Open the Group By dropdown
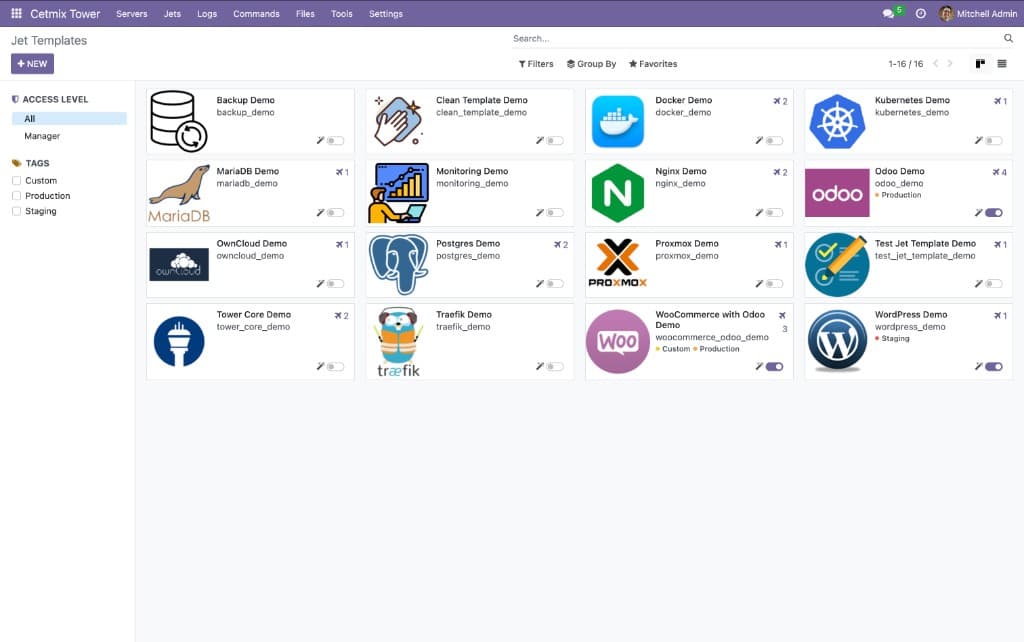 coord(591,64)
